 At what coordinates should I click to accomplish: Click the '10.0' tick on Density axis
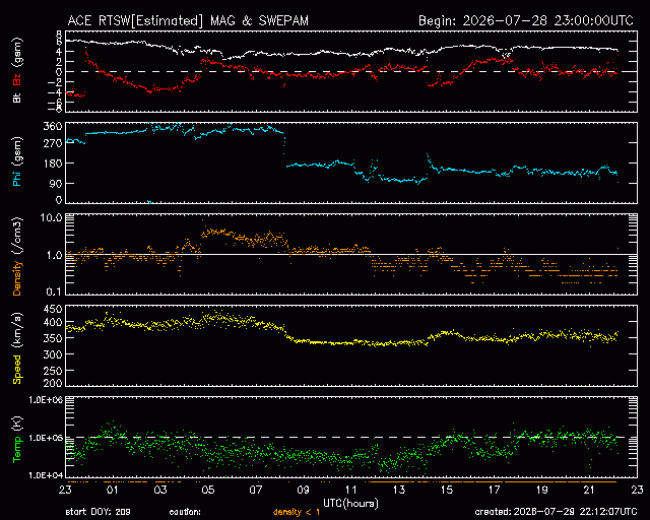(x=51, y=218)
